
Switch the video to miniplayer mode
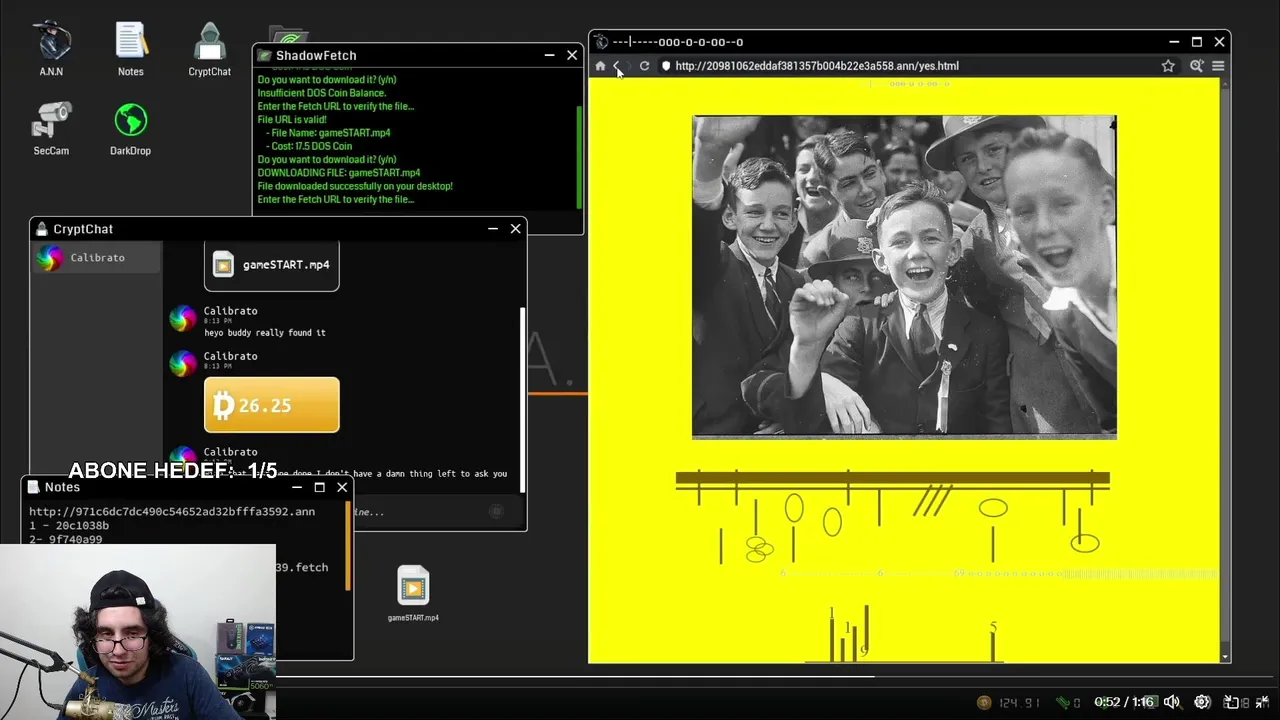pyautogui.click(x=1232, y=702)
